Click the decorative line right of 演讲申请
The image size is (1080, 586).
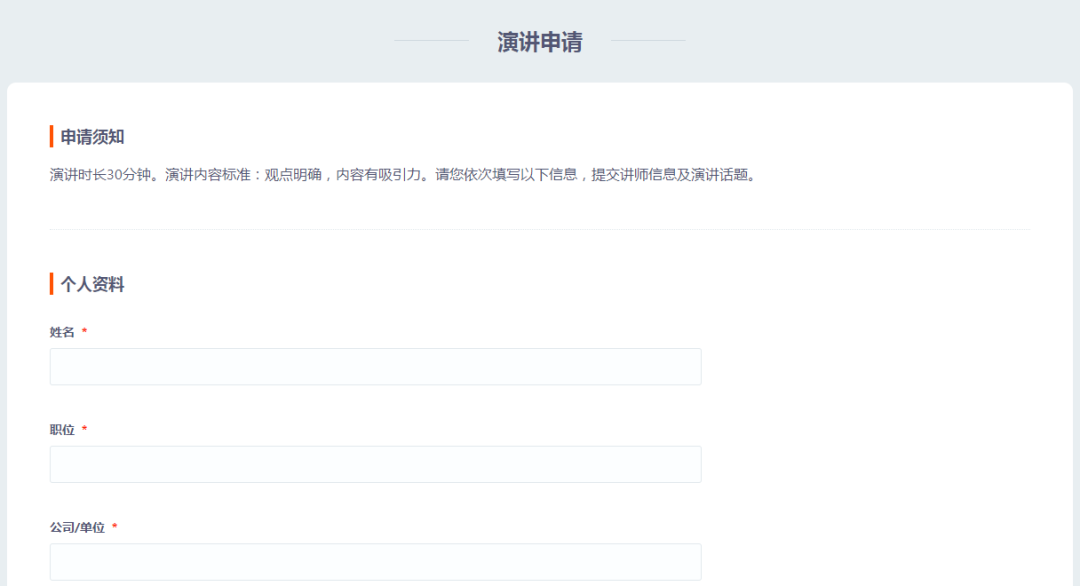(648, 41)
